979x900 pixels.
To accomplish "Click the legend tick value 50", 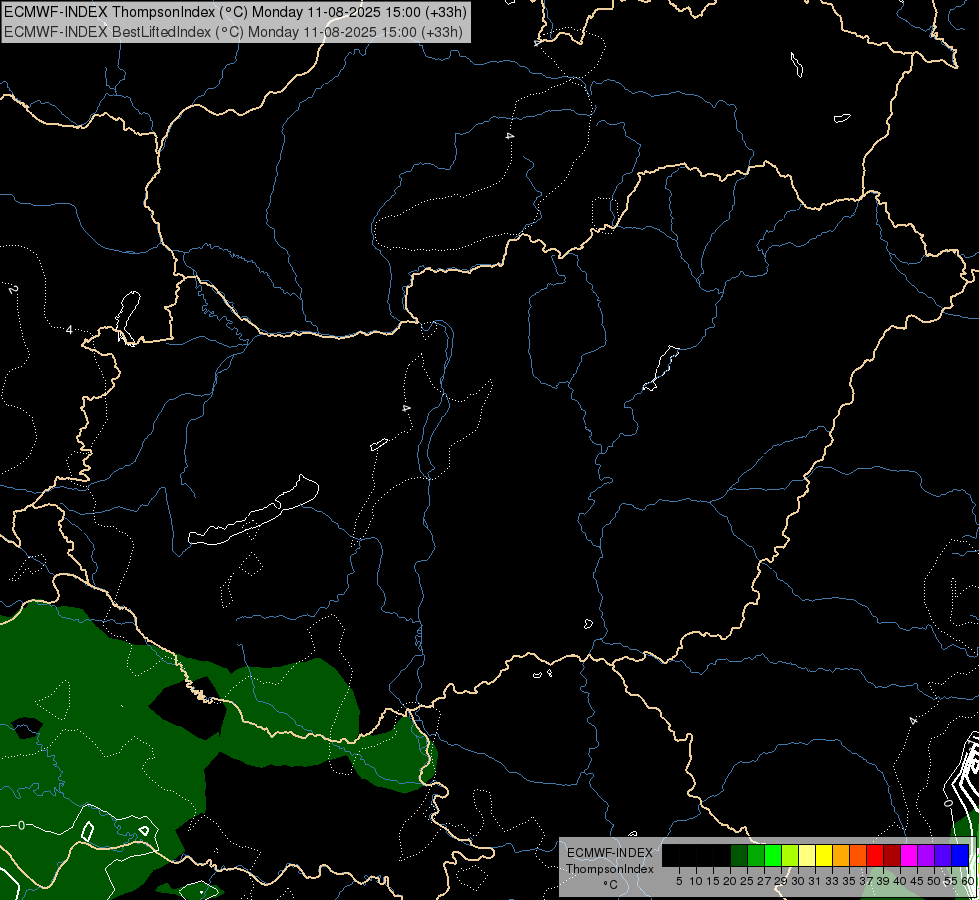I will 934,881.
